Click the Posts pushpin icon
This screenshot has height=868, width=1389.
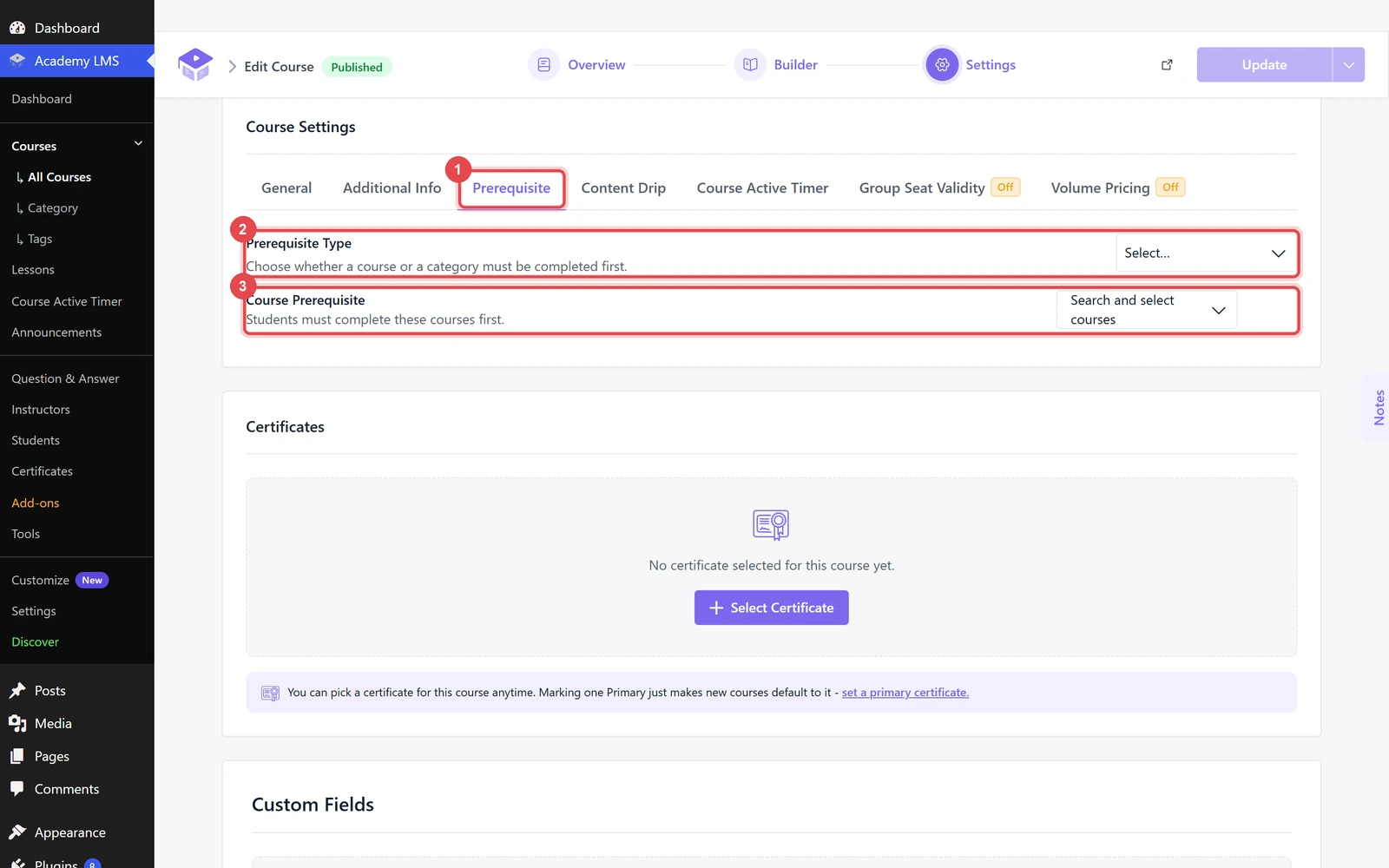(17, 691)
